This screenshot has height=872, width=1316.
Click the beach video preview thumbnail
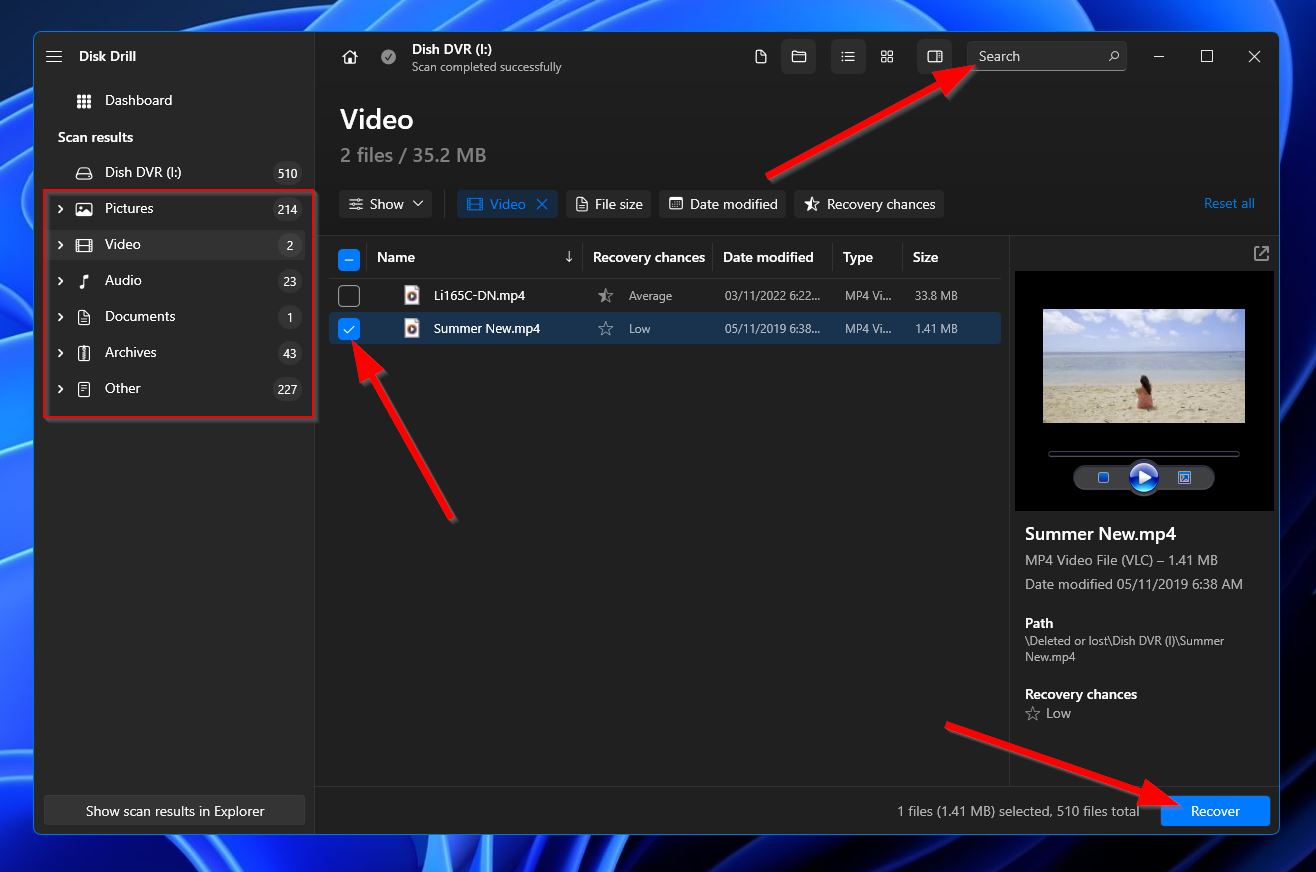tap(1144, 365)
